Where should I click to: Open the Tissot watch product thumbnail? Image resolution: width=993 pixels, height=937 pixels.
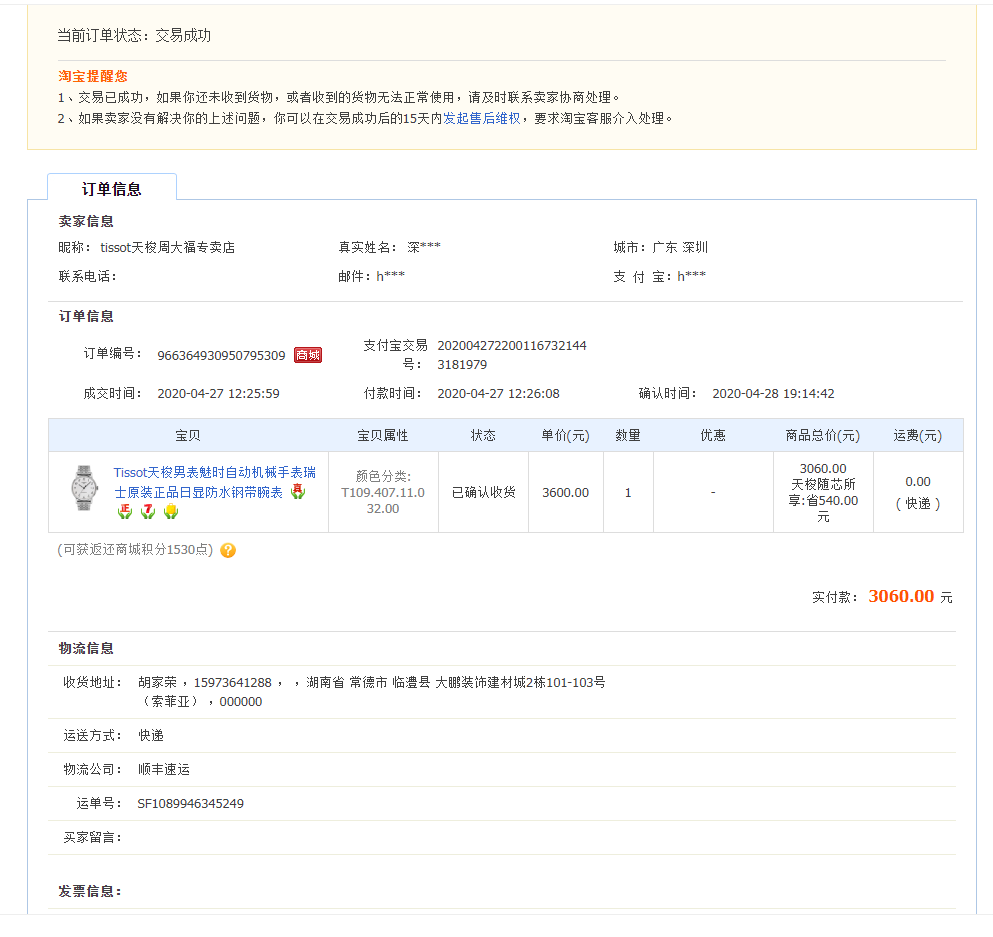pyautogui.click(x=84, y=488)
